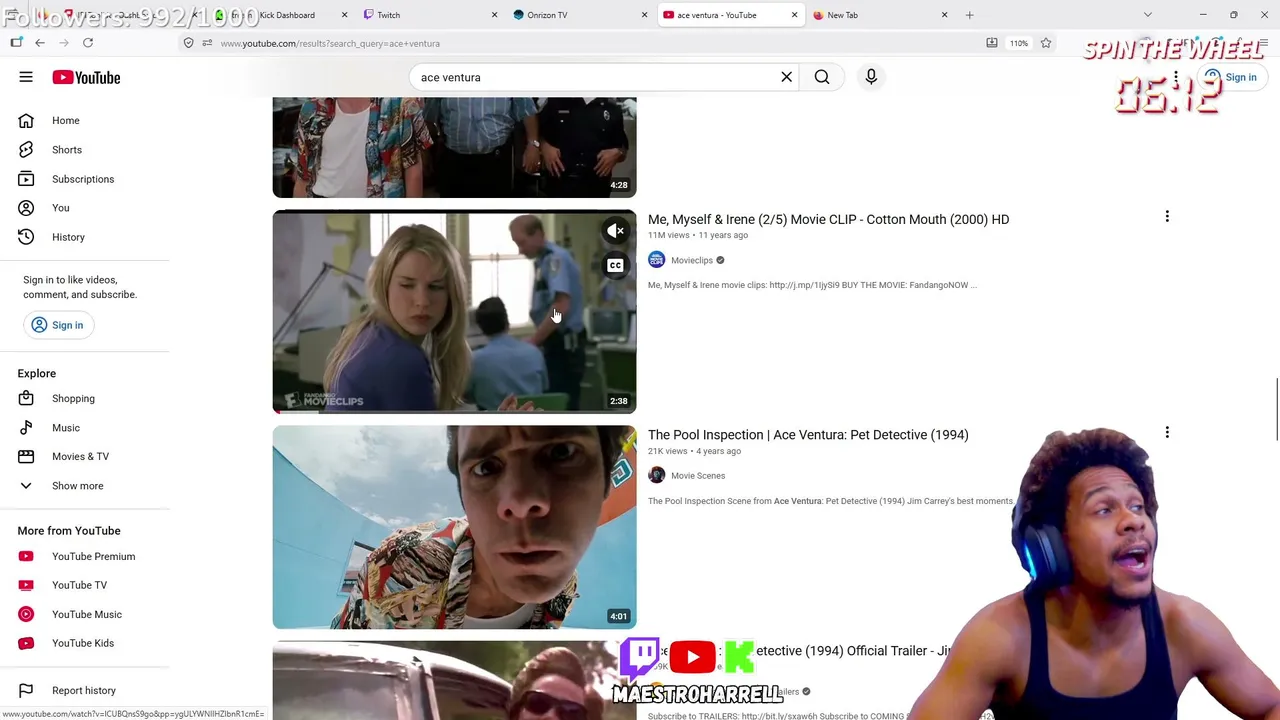
Task: Click The Pool Inspection description snippet
Action: click(830, 501)
